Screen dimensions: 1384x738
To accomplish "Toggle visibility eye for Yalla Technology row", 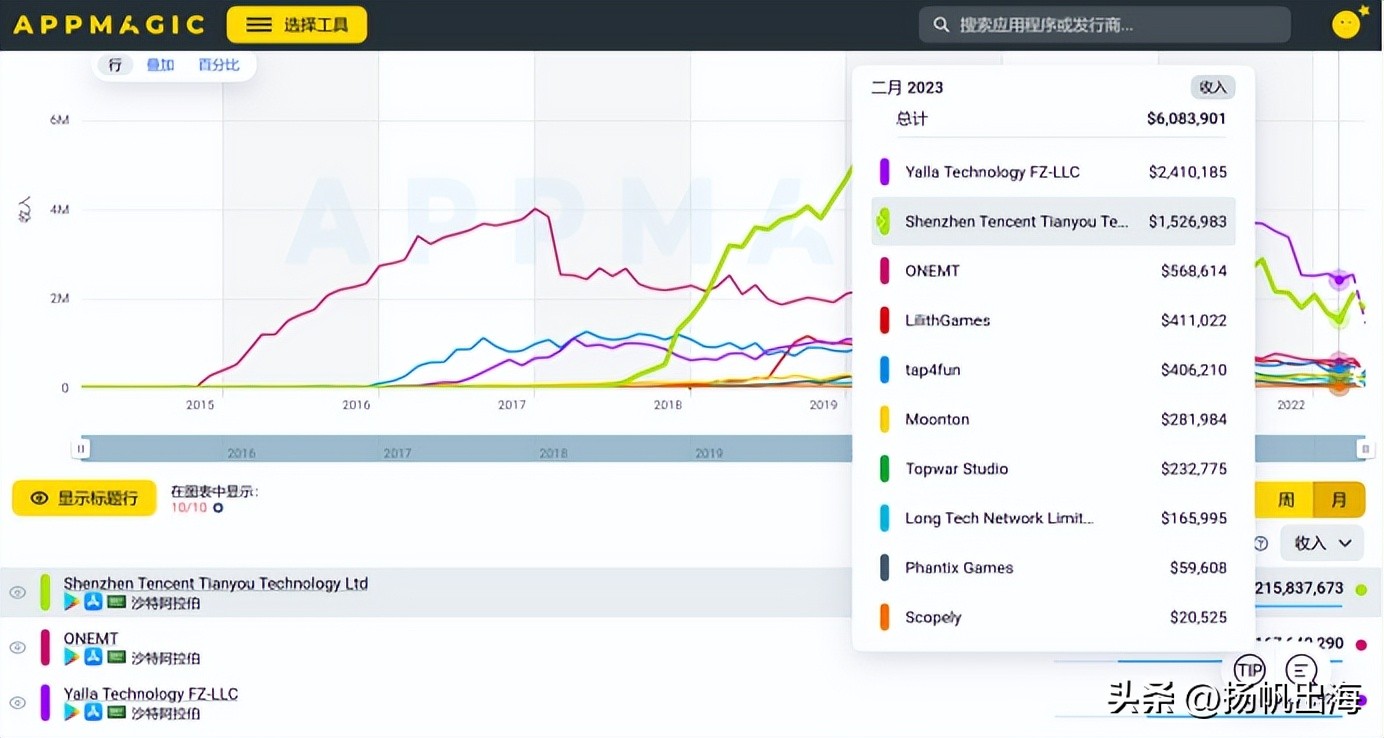I will pyautogui.click(x=17, y=702).
